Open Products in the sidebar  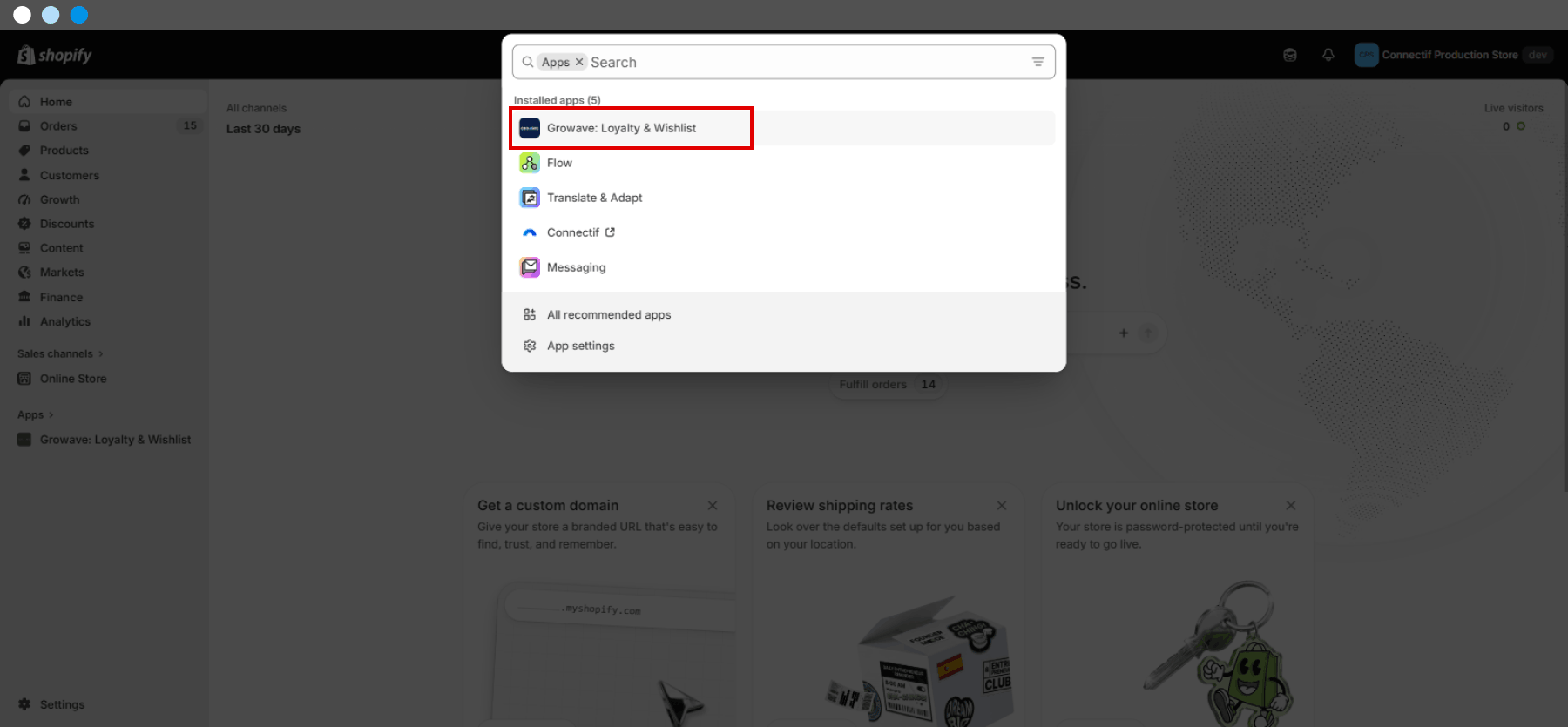click(108, 151)
